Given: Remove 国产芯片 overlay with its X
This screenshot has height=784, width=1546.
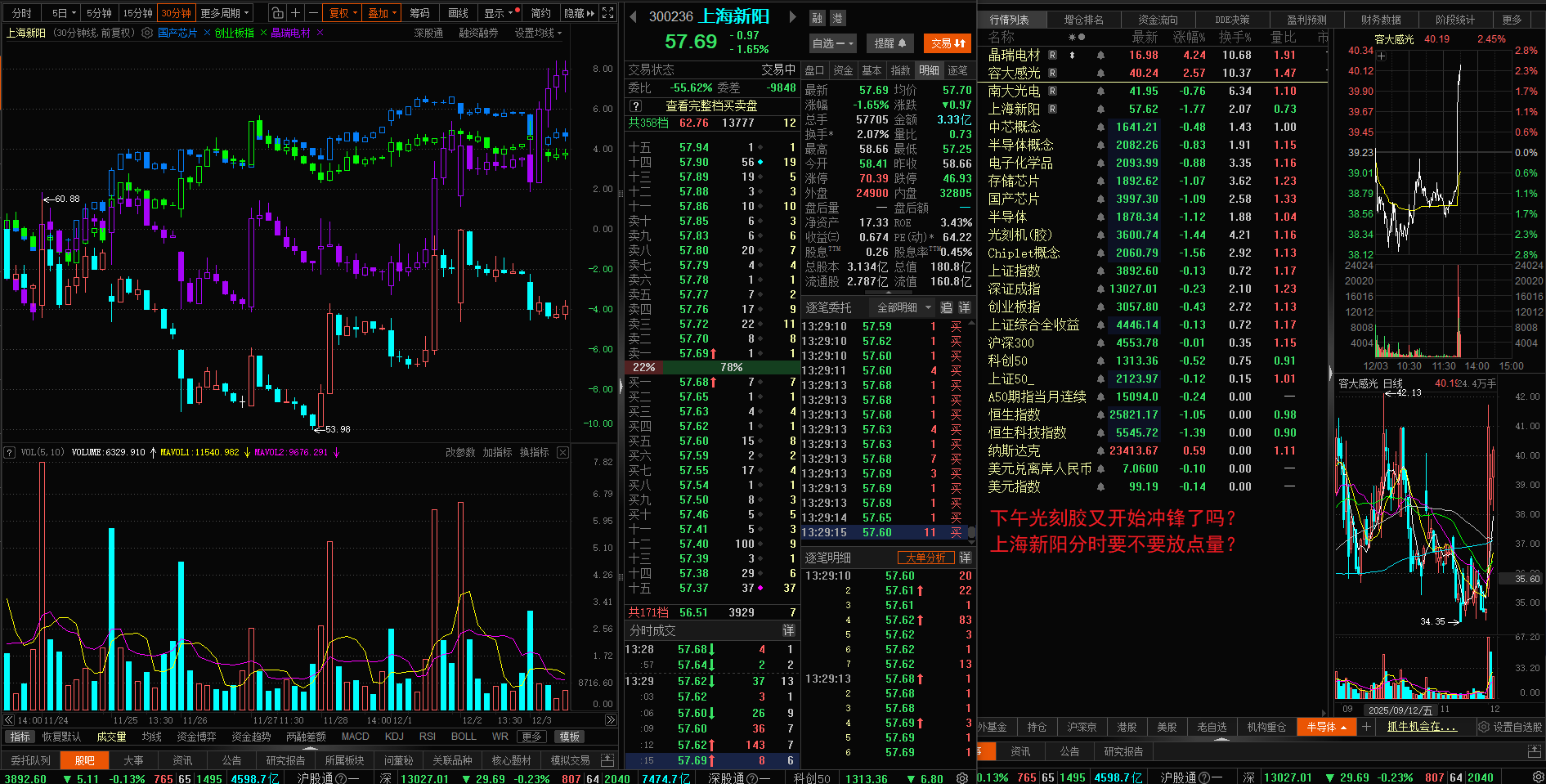Looking at the screenshot, I should 207,33.
